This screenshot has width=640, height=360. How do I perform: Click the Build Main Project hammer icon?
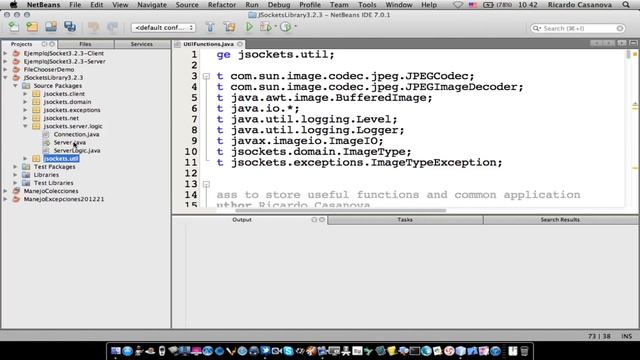point(210,27)
